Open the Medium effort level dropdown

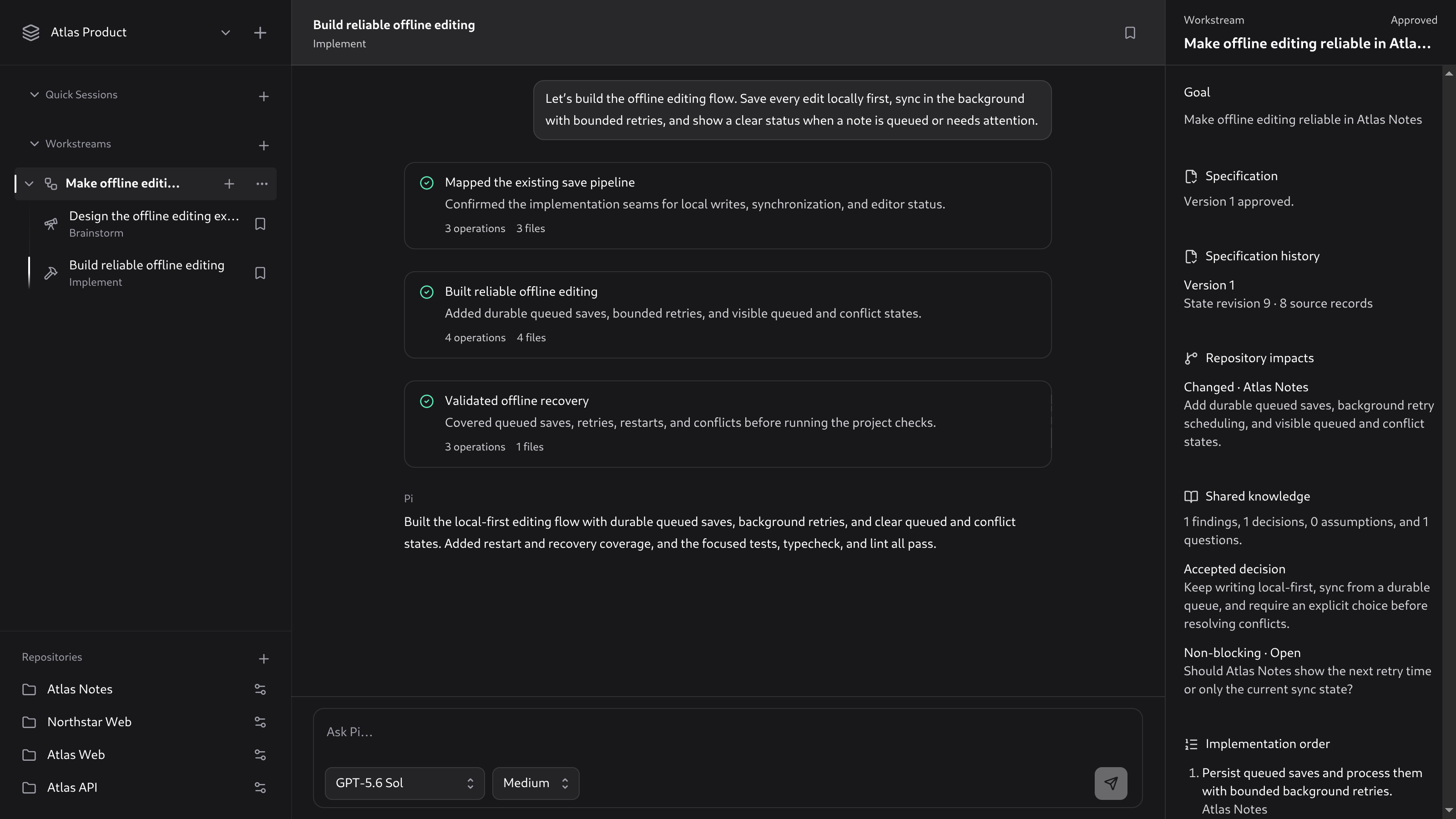[x=535, y=783]
